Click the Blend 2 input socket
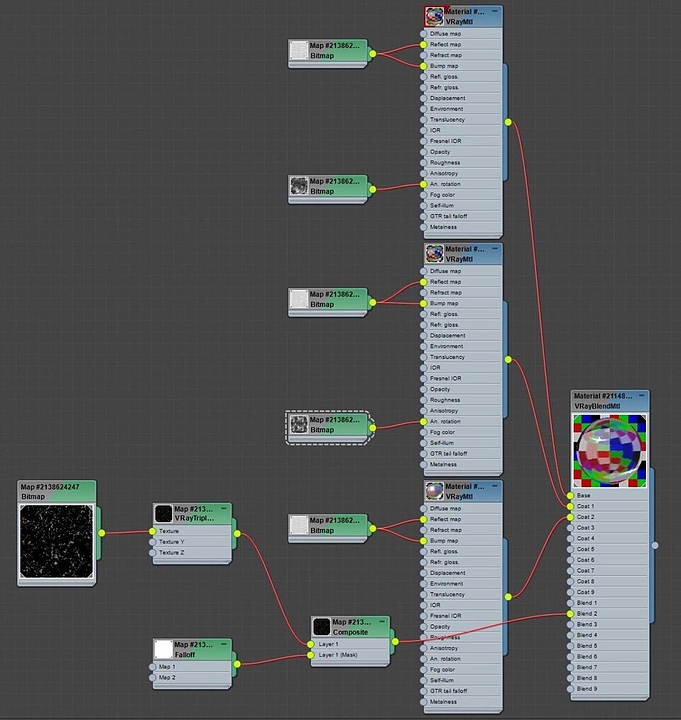The height and width of the screenshot is (720, 681). (x=570, y=613)
